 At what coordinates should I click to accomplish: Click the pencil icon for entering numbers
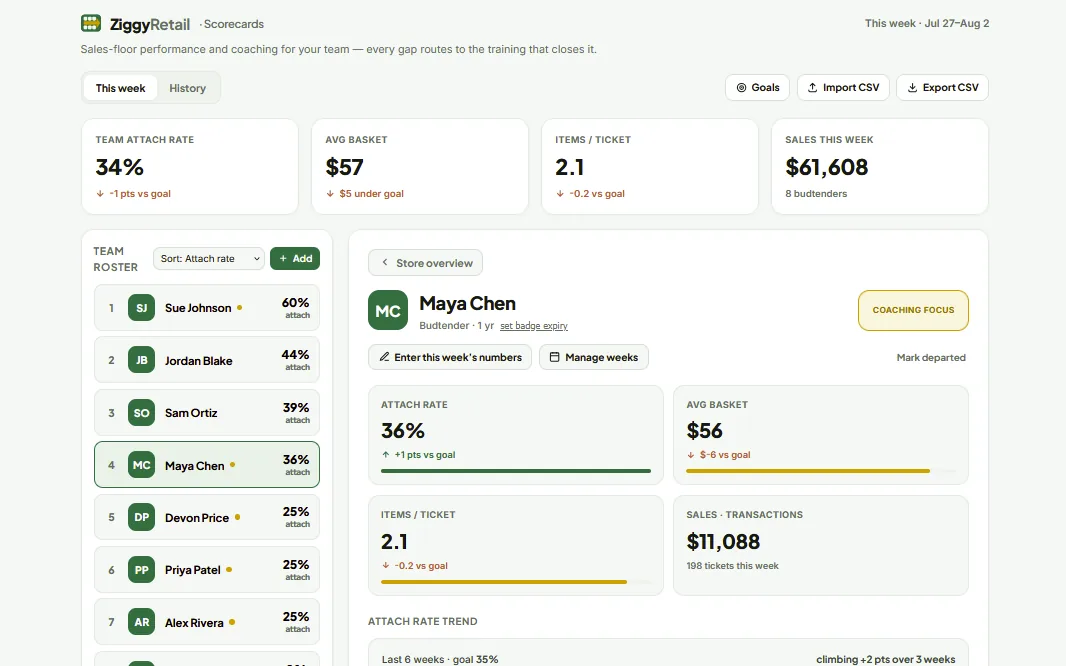click(x=384, y=357)
